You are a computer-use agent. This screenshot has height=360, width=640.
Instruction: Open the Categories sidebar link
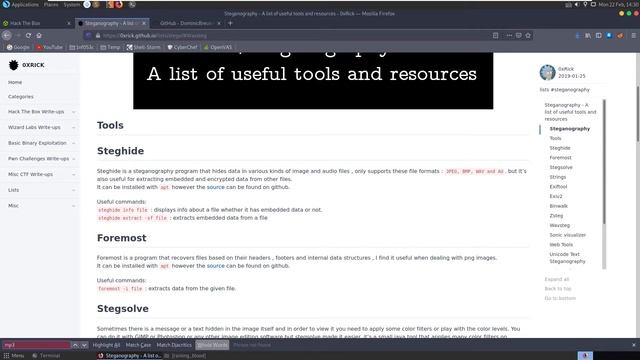pos(21,97)
